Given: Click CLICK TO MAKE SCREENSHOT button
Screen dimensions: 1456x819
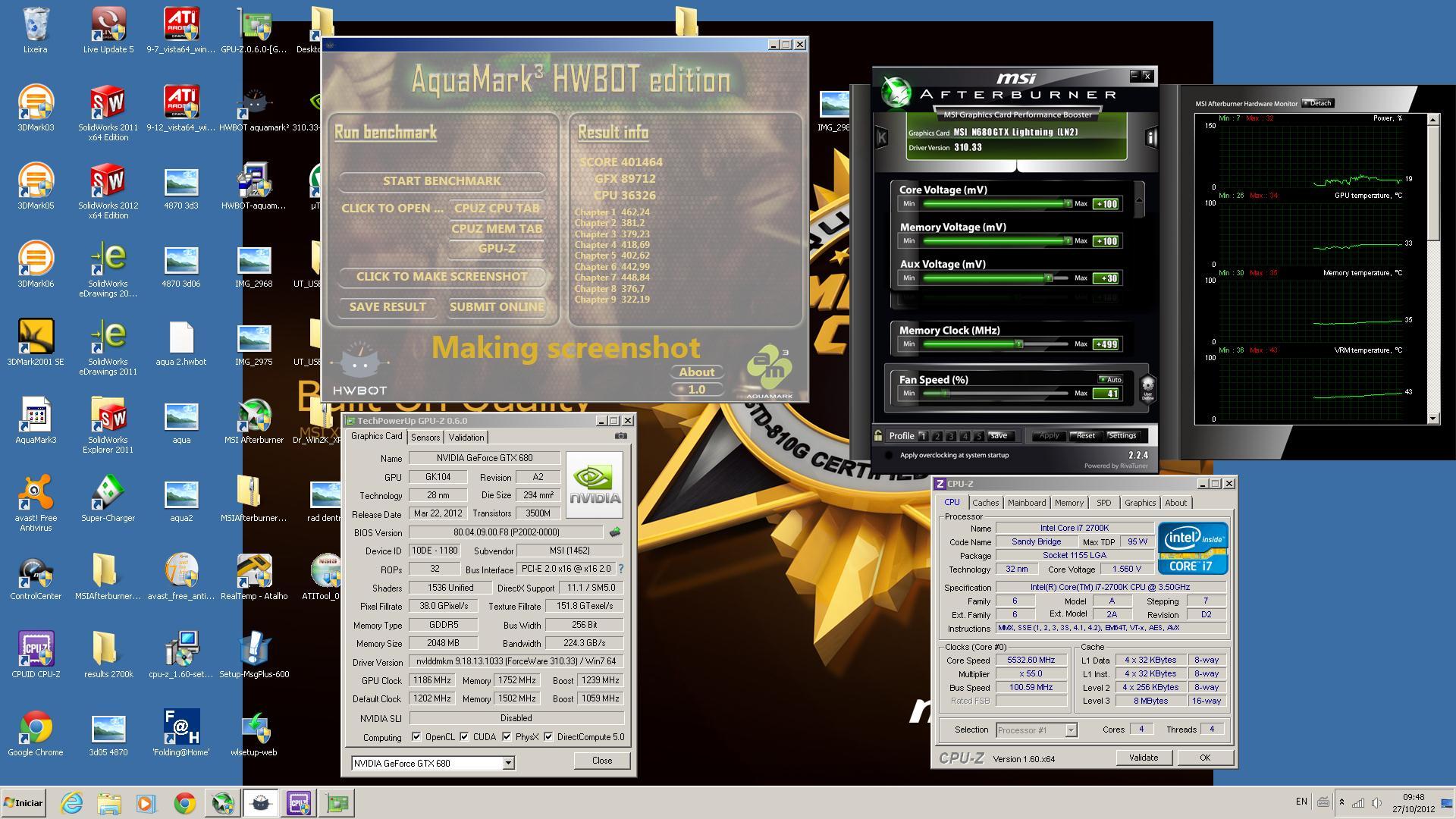Looking at the screenshot, I should (441, 277).
